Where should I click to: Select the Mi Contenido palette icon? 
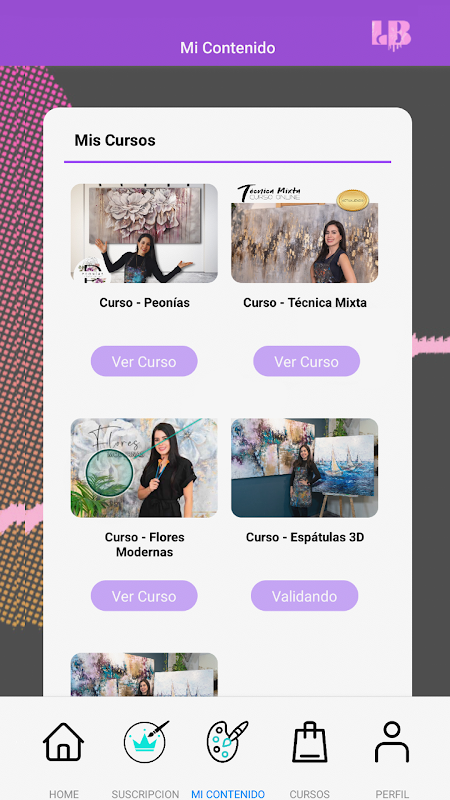click(x=227, y=742)
